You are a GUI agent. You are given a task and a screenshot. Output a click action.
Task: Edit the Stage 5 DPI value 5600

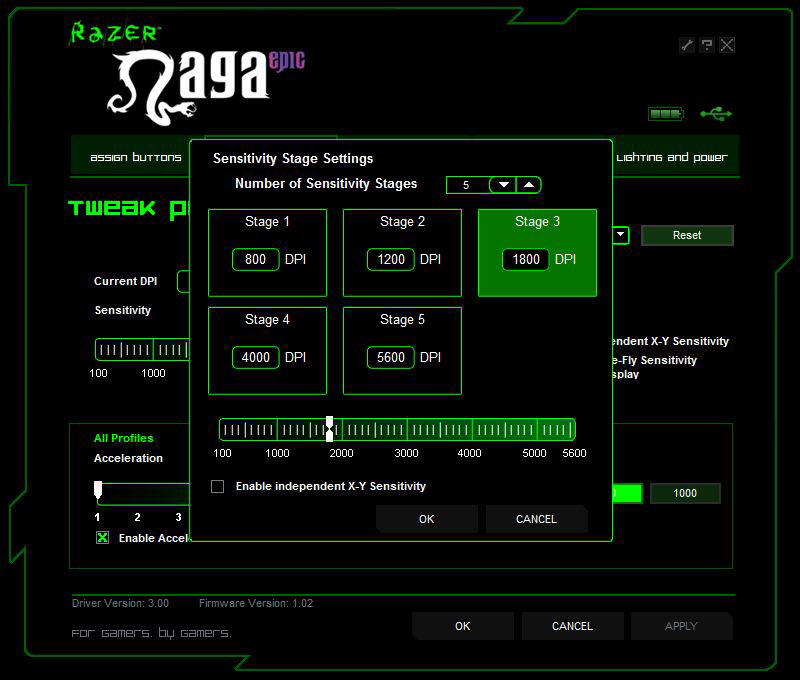(x=391, y=357)
